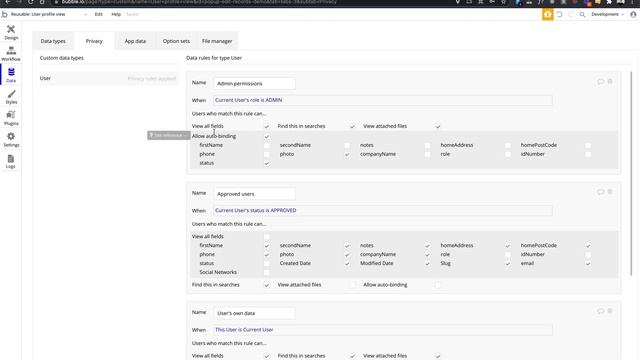Toggle homeAddress field for Approved users
The height and width of the screenshot is (360, 640).
(x=508, y=246)
